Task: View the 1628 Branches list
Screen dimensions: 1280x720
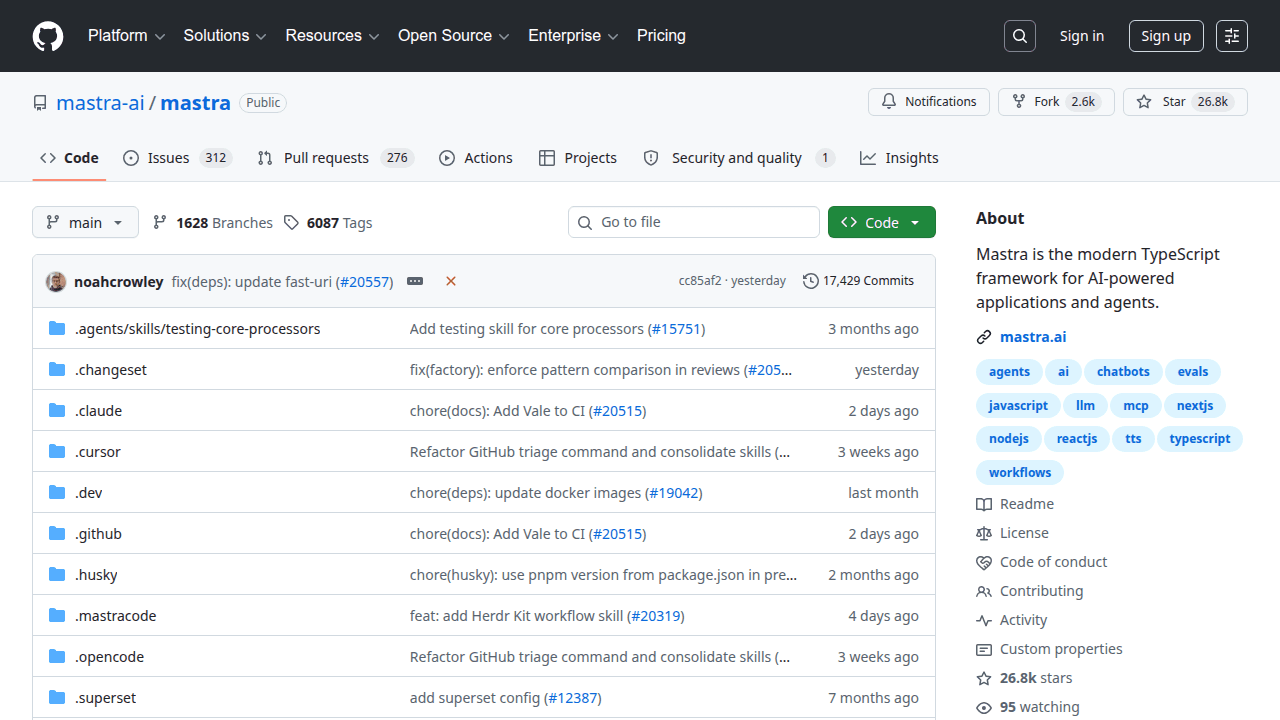Action: 213,223
